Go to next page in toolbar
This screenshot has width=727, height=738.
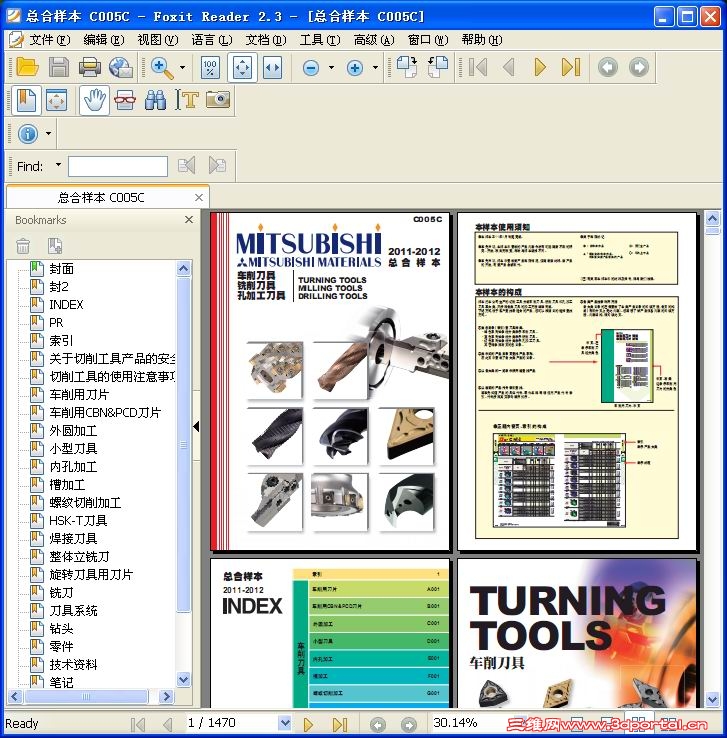coord(540,67)
